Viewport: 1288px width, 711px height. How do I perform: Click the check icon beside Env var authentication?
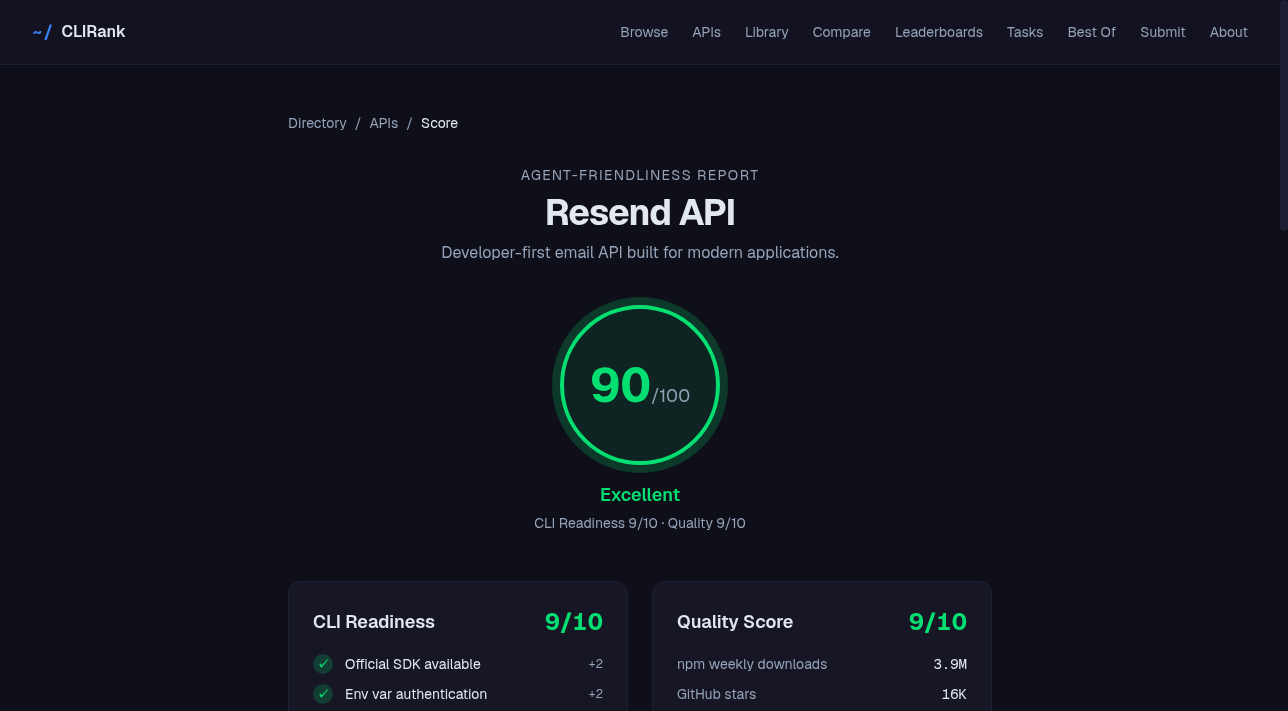(323, 694)
